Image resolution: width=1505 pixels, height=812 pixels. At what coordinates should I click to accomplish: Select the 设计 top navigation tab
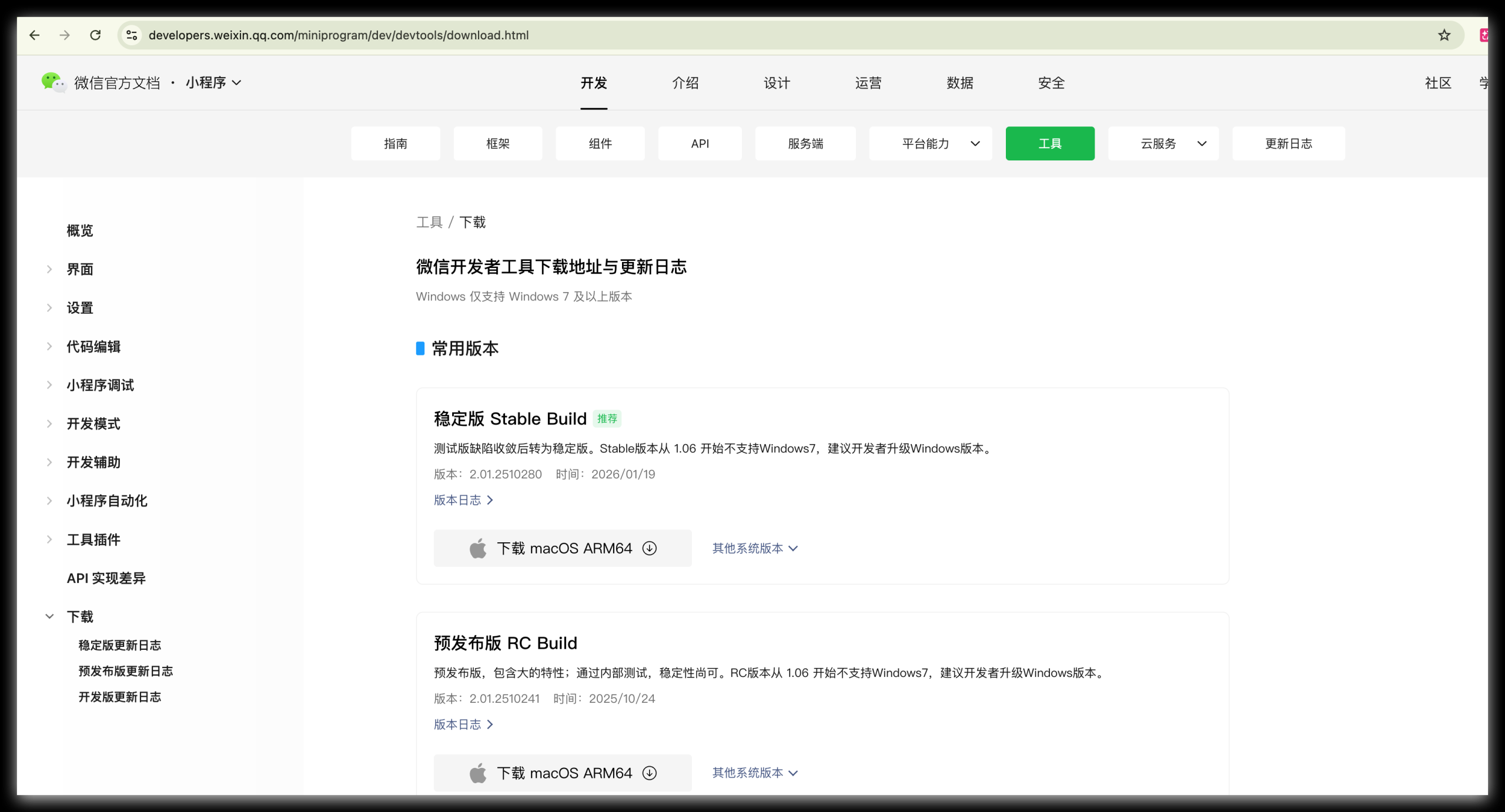pos(777,83)
